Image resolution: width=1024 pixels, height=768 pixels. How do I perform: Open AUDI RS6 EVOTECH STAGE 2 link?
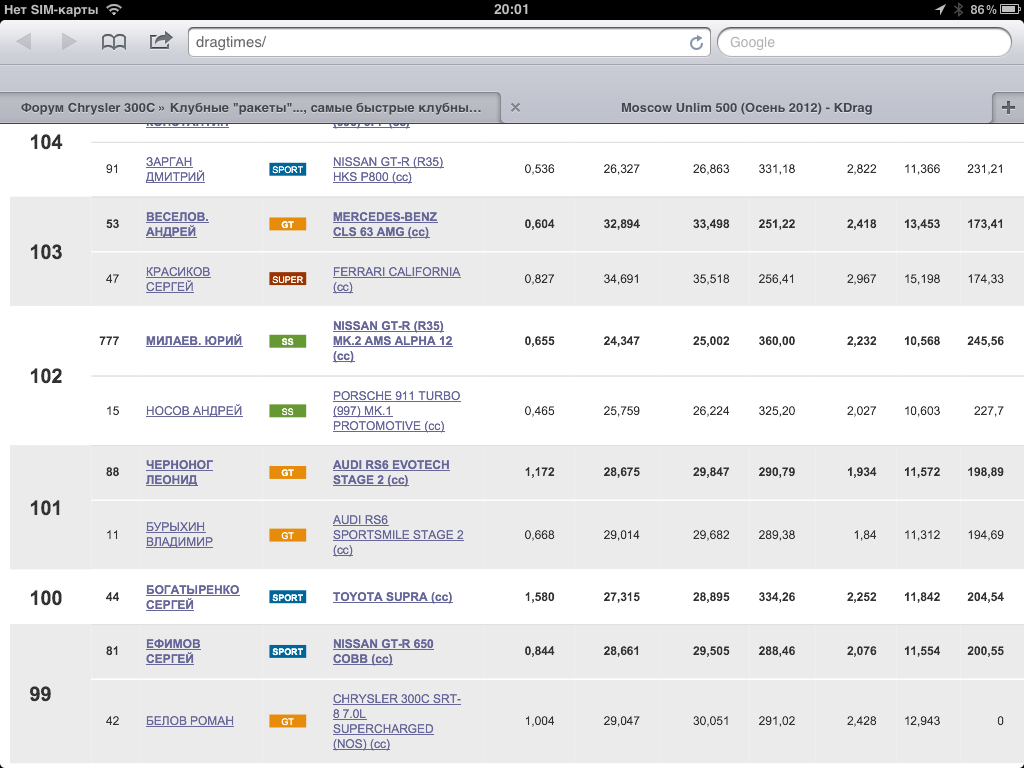coord(391,472)
